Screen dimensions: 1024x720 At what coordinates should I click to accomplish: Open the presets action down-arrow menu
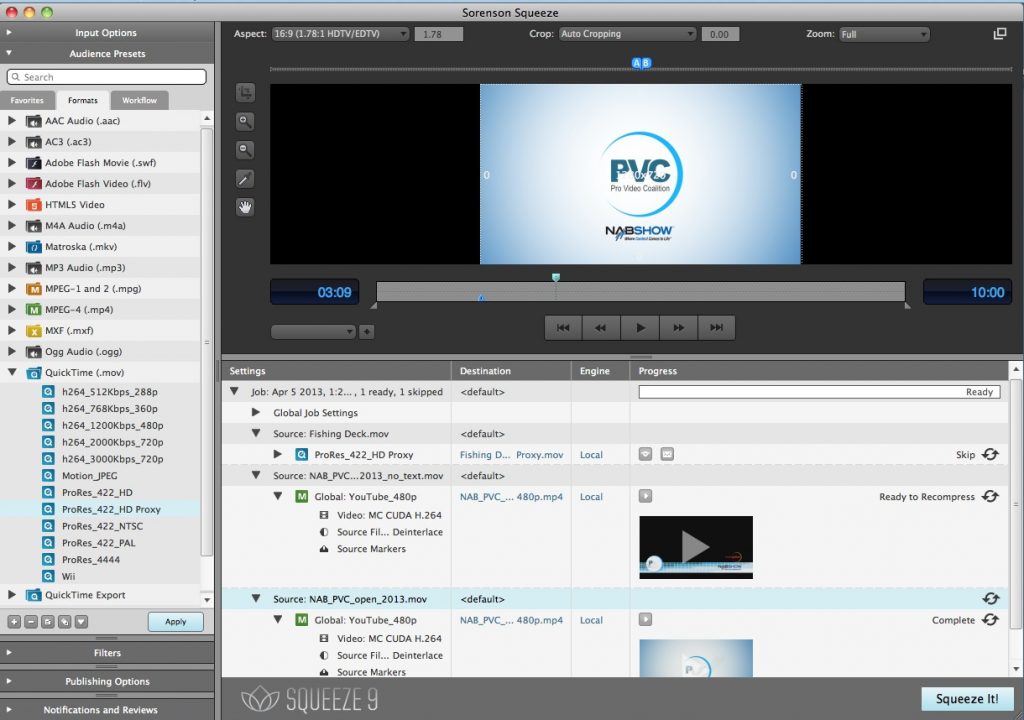[81, 622]
